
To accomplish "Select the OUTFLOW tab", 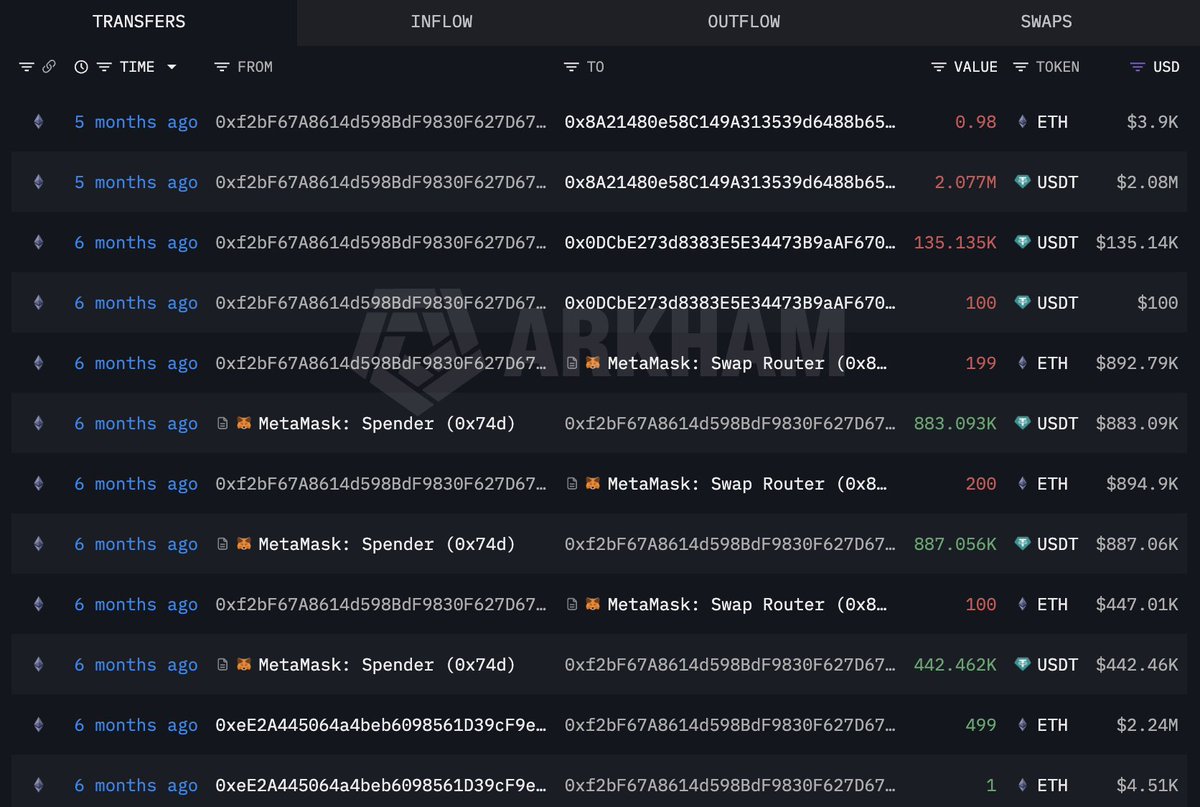I will click(744, 21).
